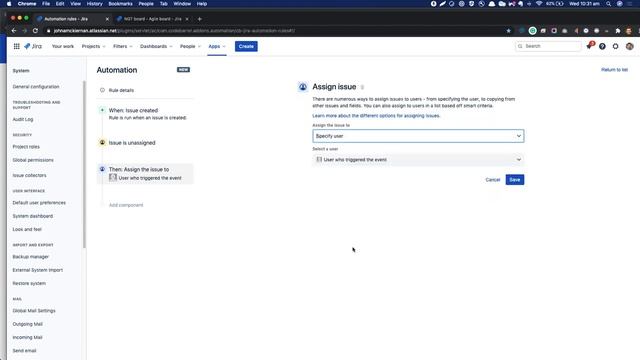The image size is (640, 360).
Task: Cancel the Assign issue changes
Action: [x=493, y=180]
